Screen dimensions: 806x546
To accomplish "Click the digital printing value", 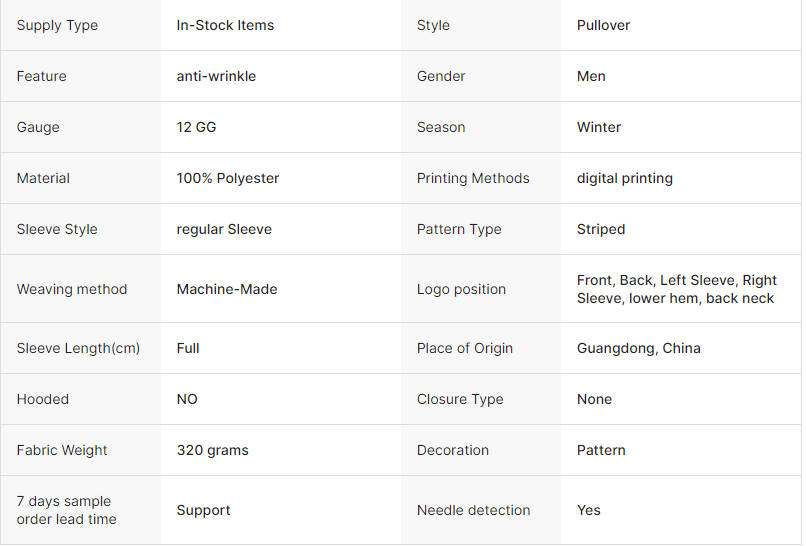I will pos(625,178).
